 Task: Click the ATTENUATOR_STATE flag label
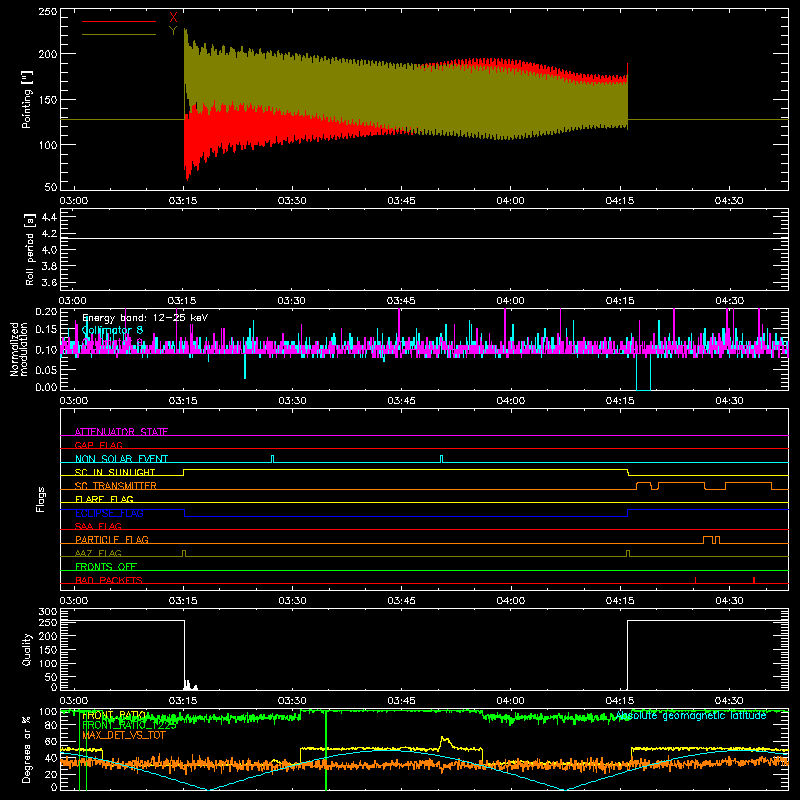tap(121, 432)
